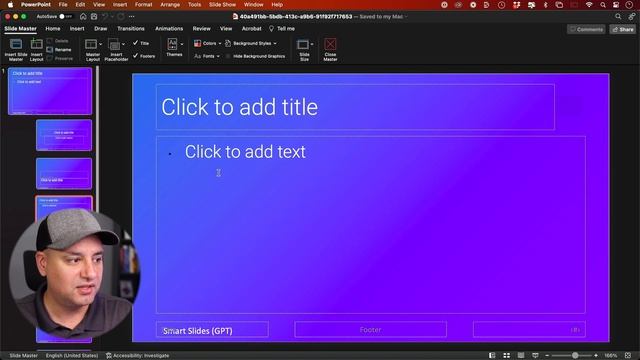Click the Rename layout button
This screenshot has width=640, height=360.
click(59, 50)
